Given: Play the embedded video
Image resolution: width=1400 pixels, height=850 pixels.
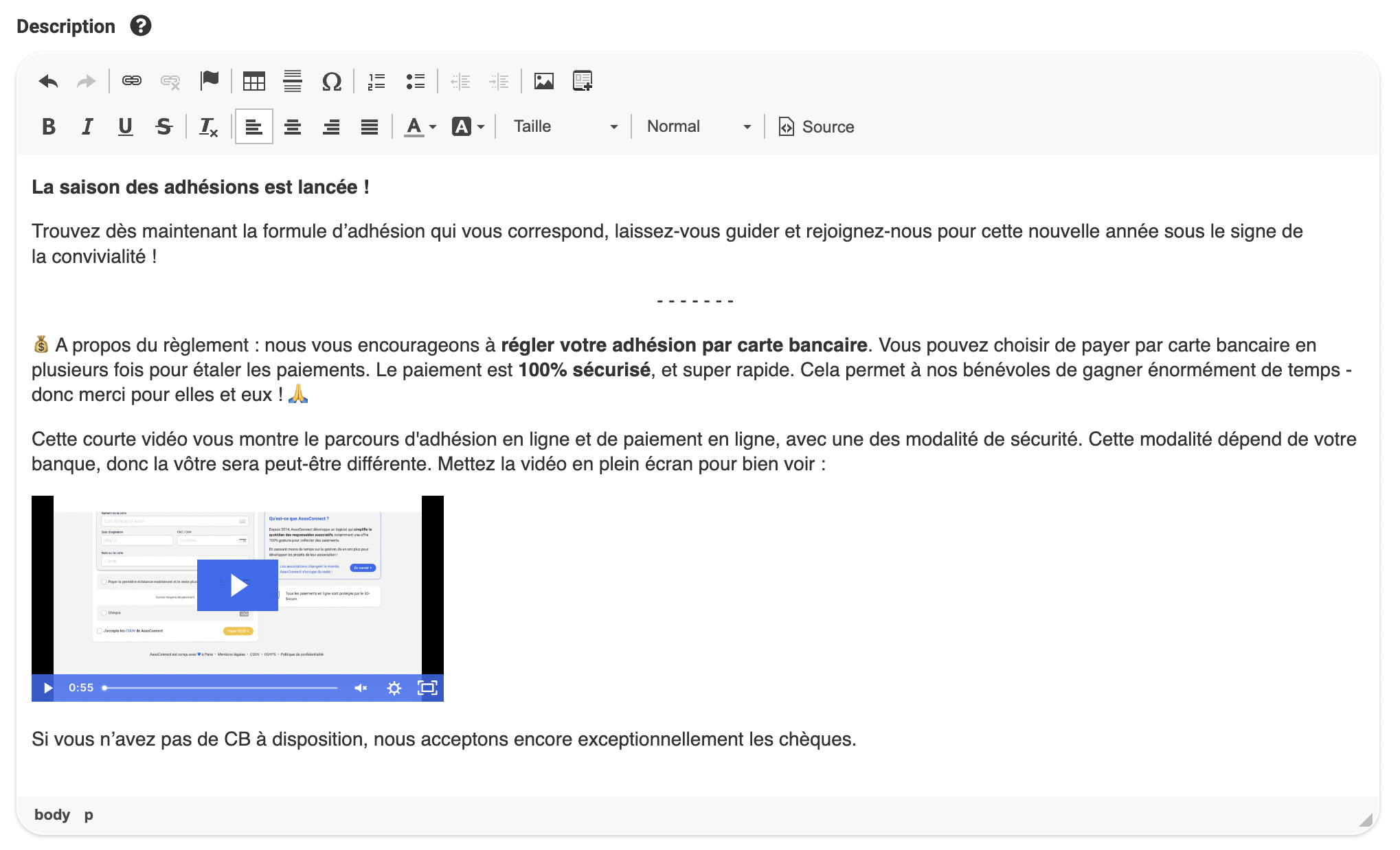Looking at the screenshot, I should click(x=237, y=585).
